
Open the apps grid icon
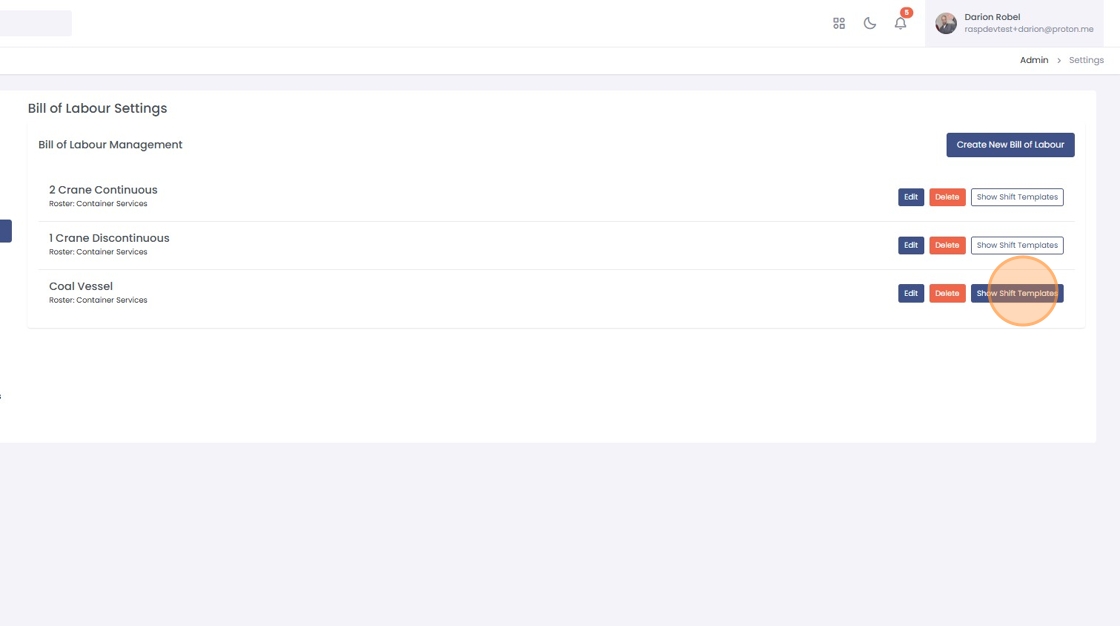tap(839, 23)
